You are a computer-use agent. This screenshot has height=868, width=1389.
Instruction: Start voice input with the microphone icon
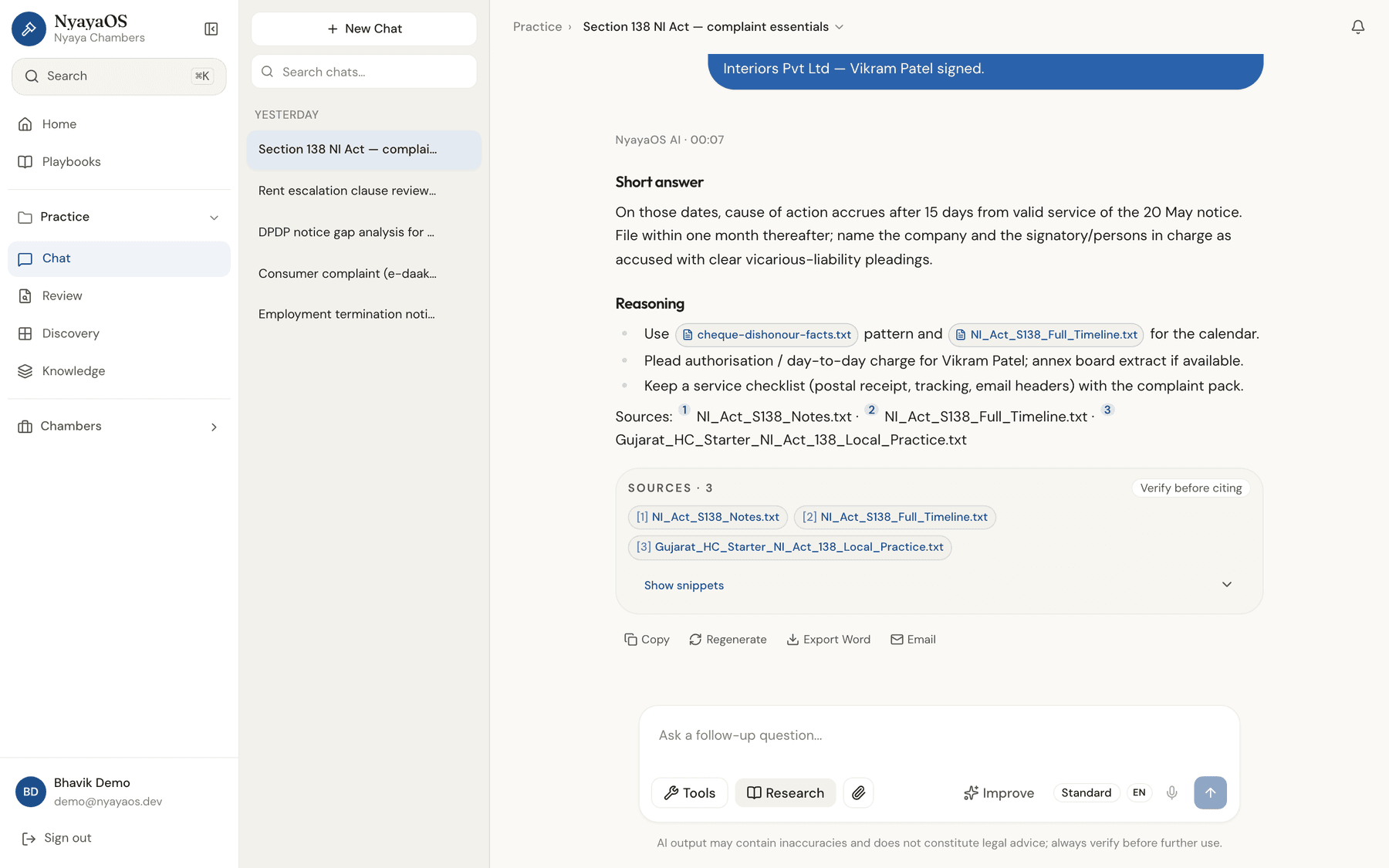[x=1171, y=792]
